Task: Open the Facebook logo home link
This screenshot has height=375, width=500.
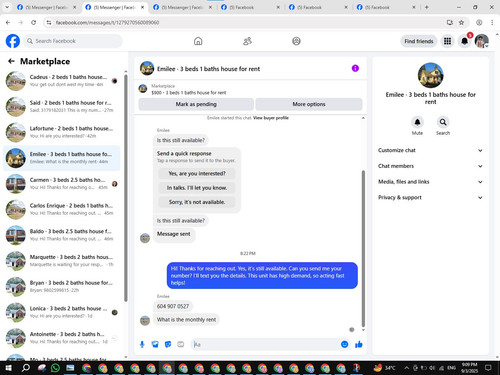Action: [x=13, y=41]
